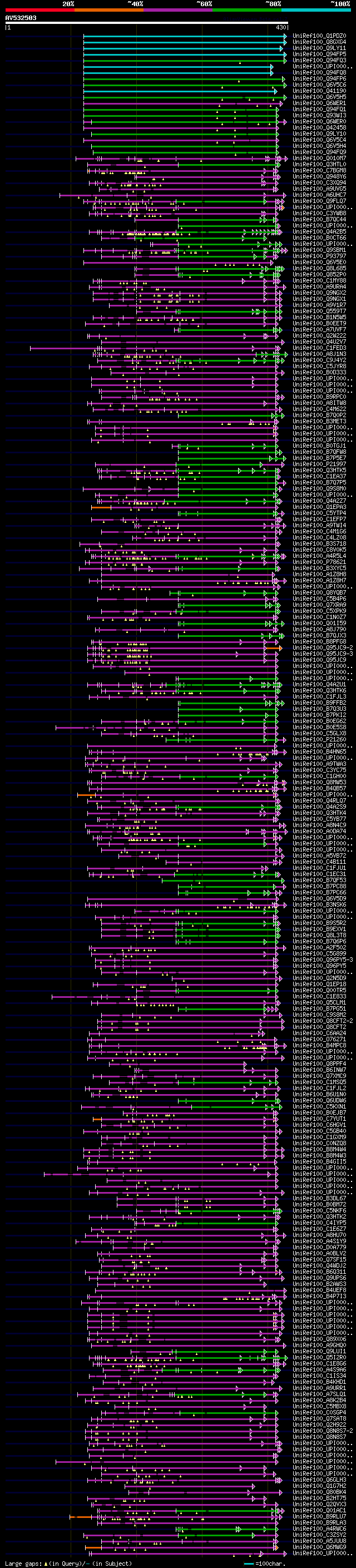Select the UniRef100_P21997 label
Viewport: 356px width, 1568px height.
(x=319, y=464)
